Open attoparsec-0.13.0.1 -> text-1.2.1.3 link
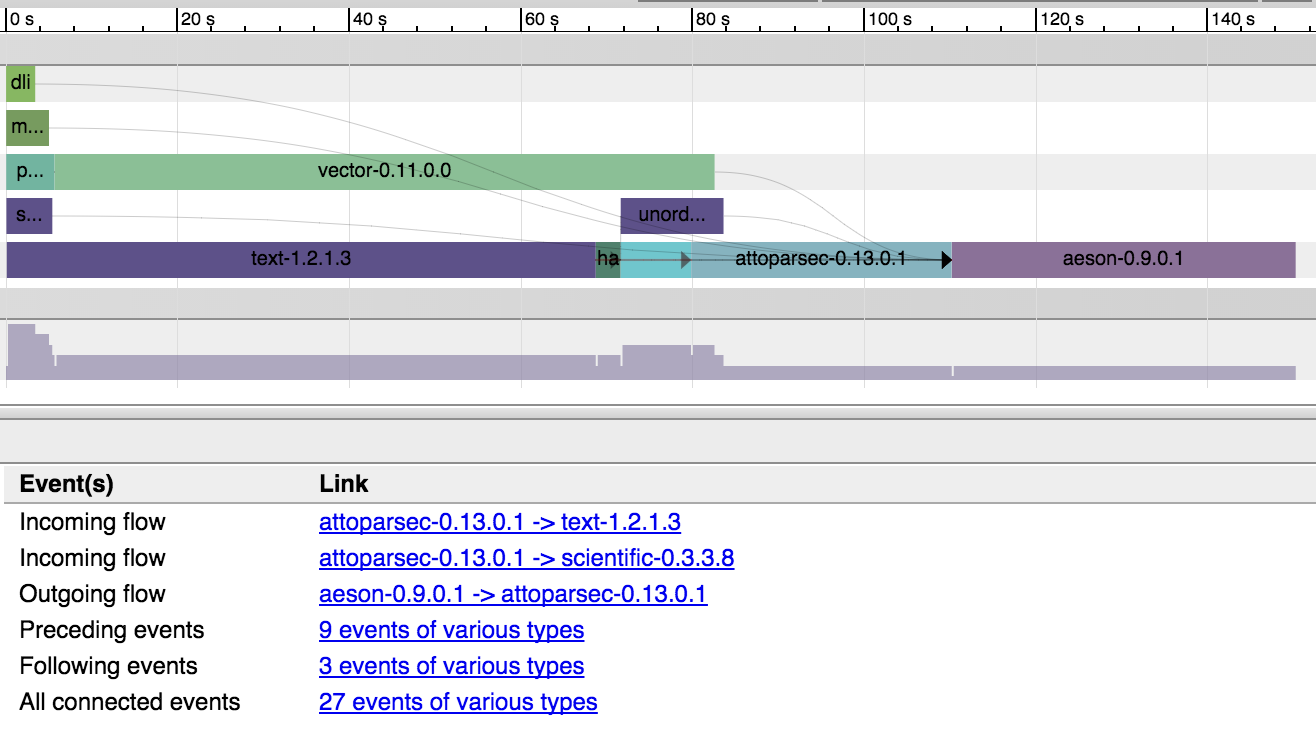This screenshot has width=1316, height=738. tap(500, 522)
